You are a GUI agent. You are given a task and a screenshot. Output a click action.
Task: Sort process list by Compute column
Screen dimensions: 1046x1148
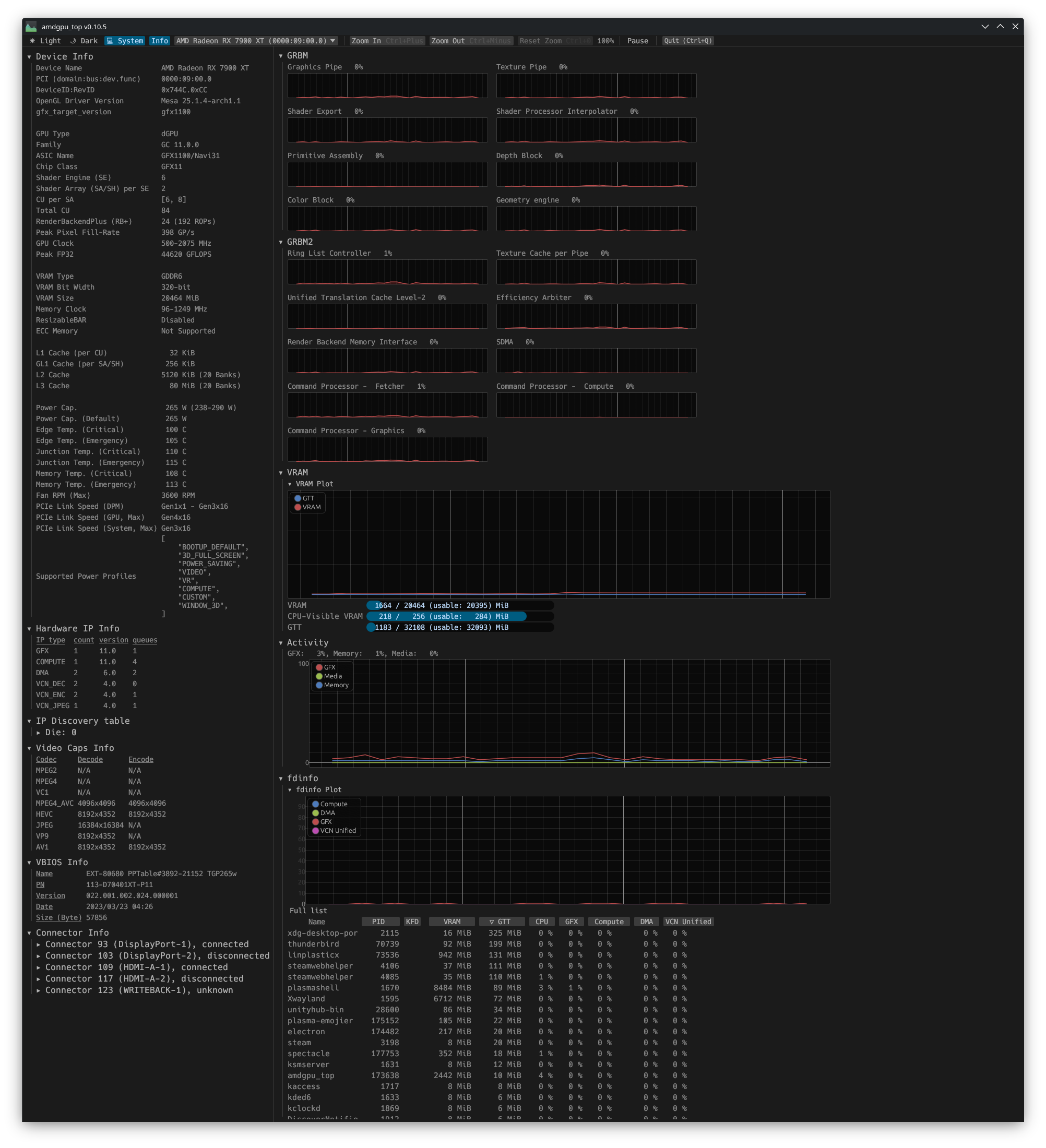pyautogui.click(x=609, y=922)
